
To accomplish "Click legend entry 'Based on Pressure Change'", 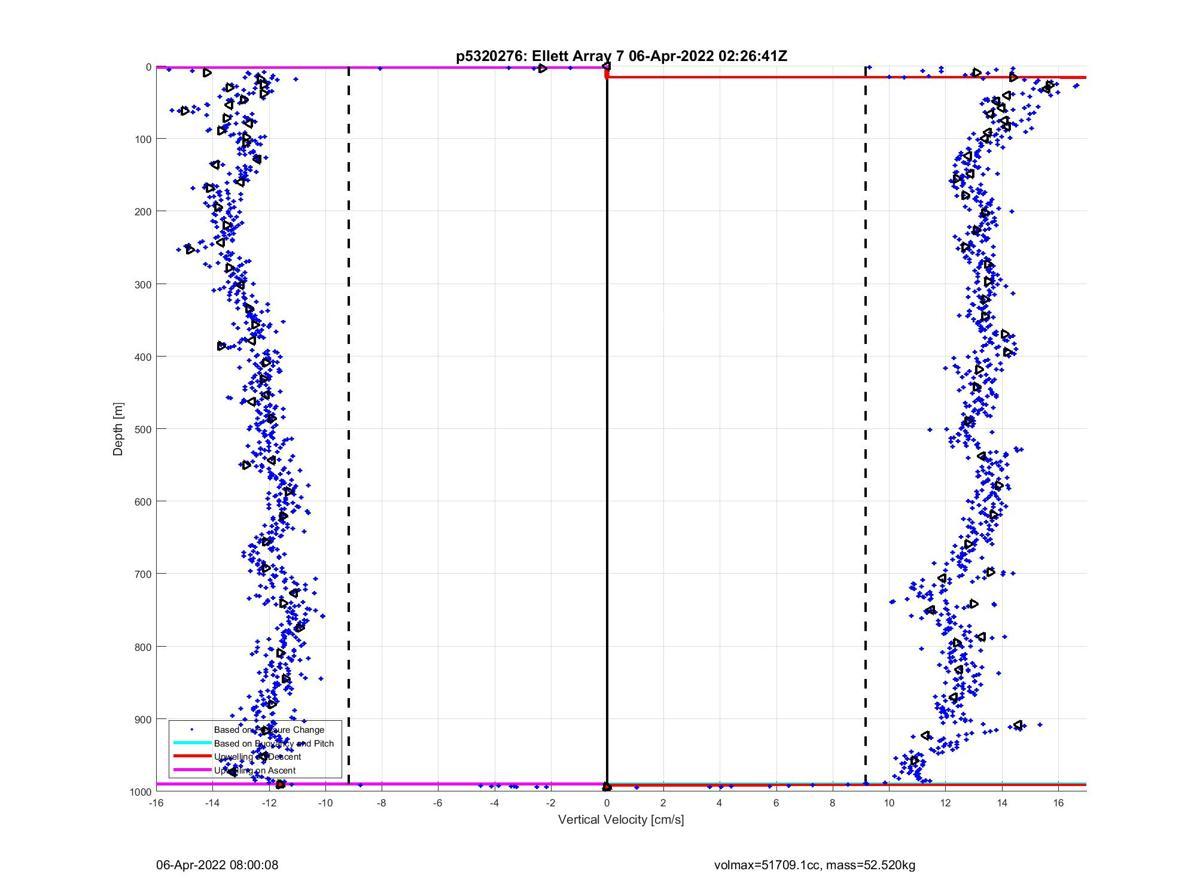I will pos(269,730).
